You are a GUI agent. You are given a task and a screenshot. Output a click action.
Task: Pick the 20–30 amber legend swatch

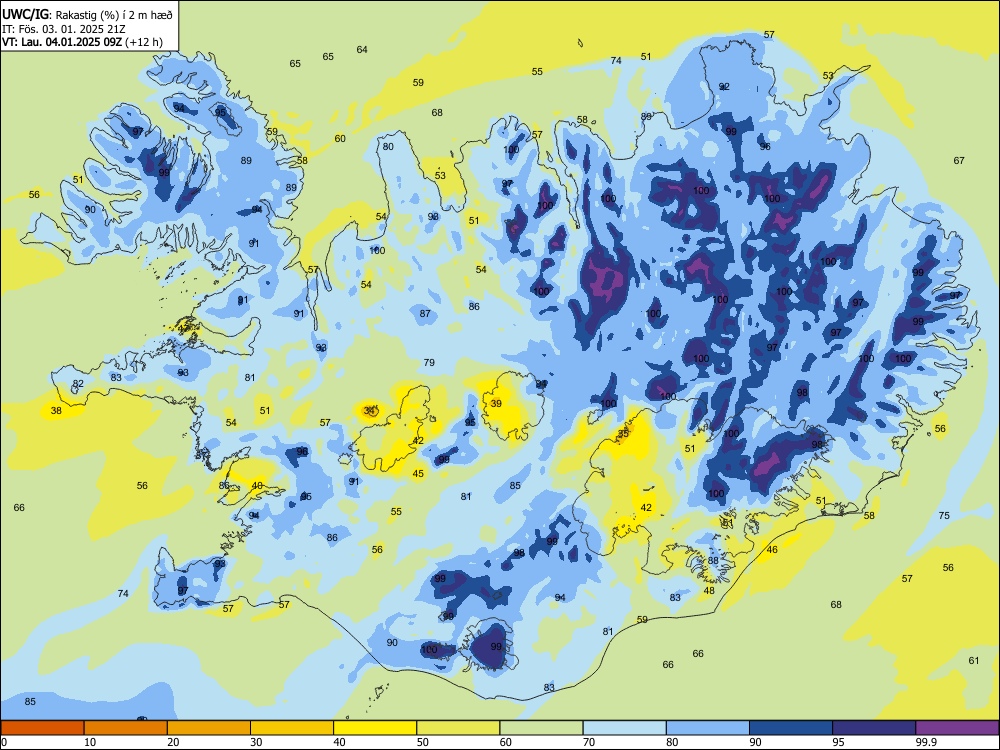(x=209, y=728)
